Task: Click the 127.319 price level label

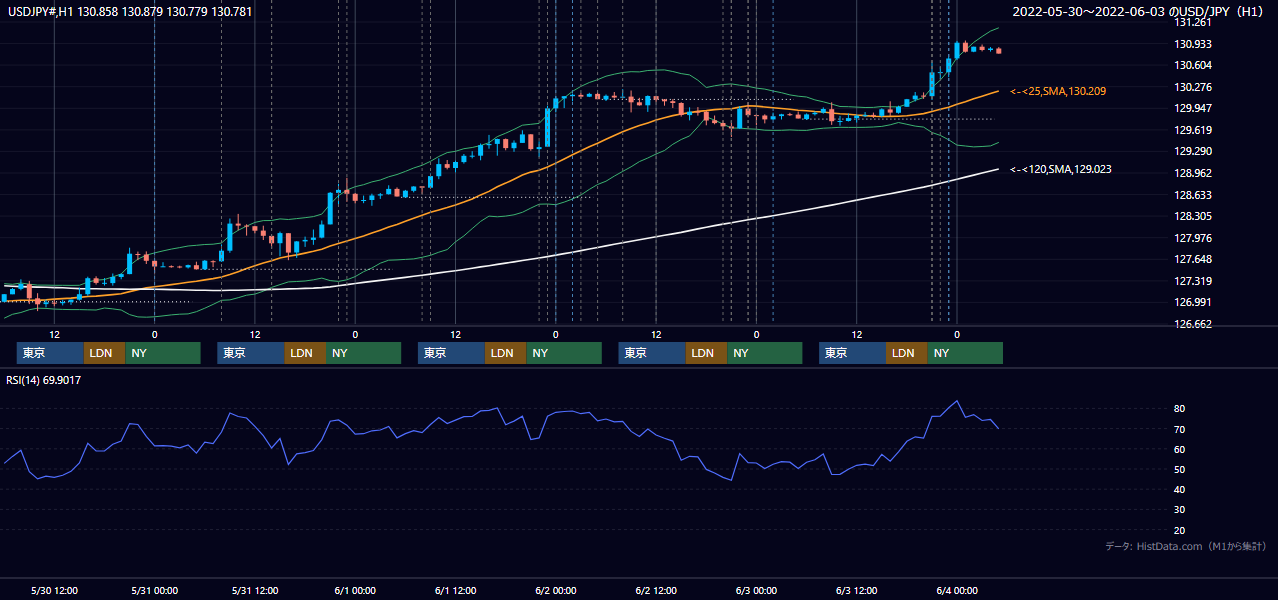Action: (x=1195, y=281)
